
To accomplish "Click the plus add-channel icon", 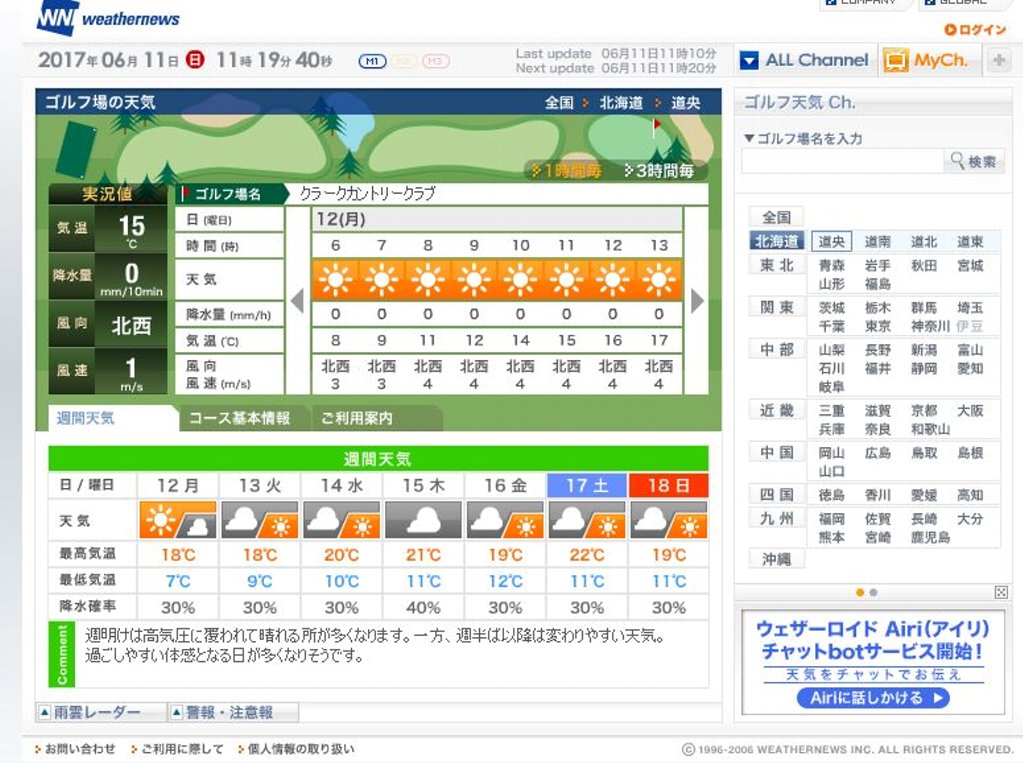I will (998, 61).
